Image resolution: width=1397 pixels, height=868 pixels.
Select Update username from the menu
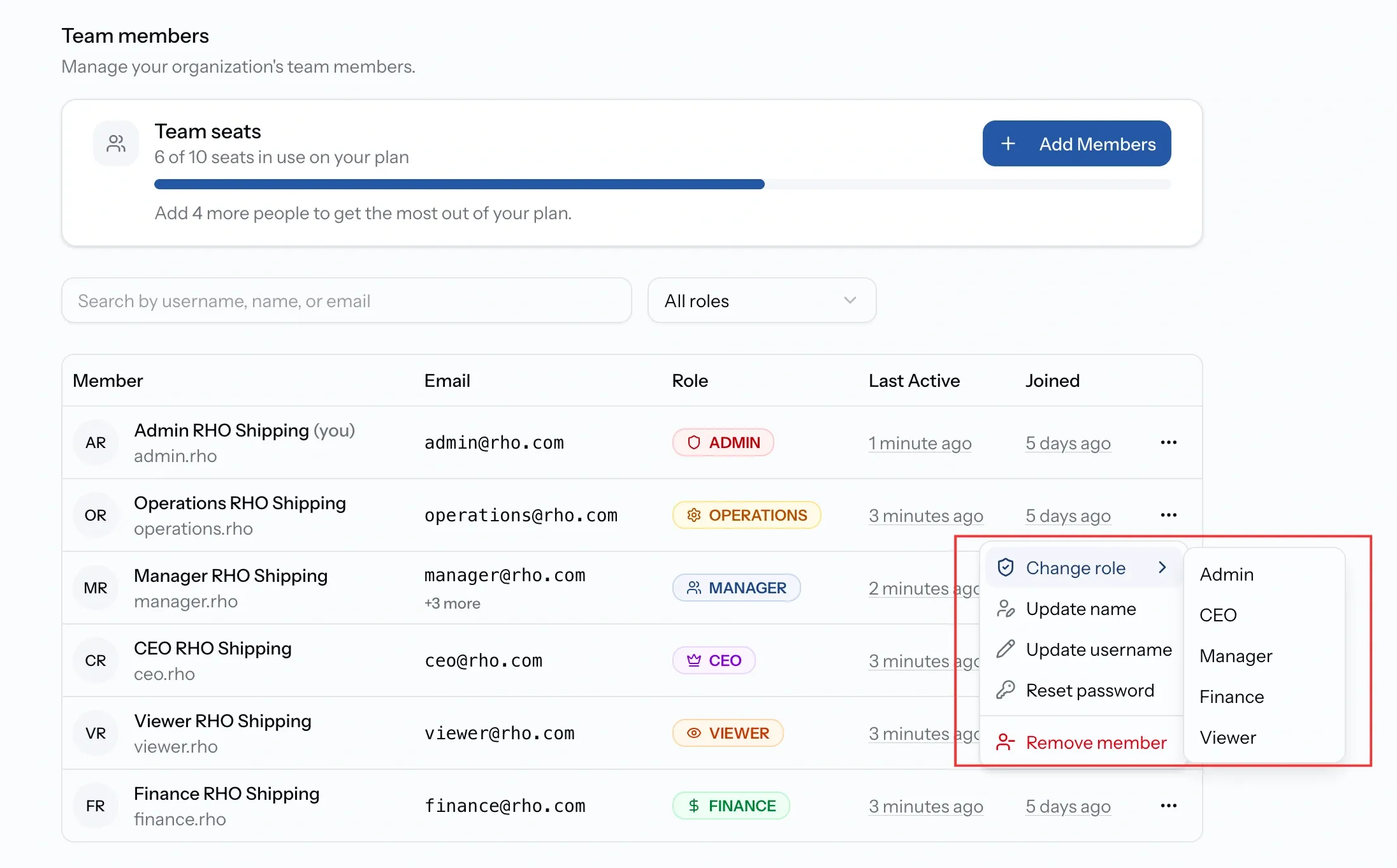point(1083,649)
